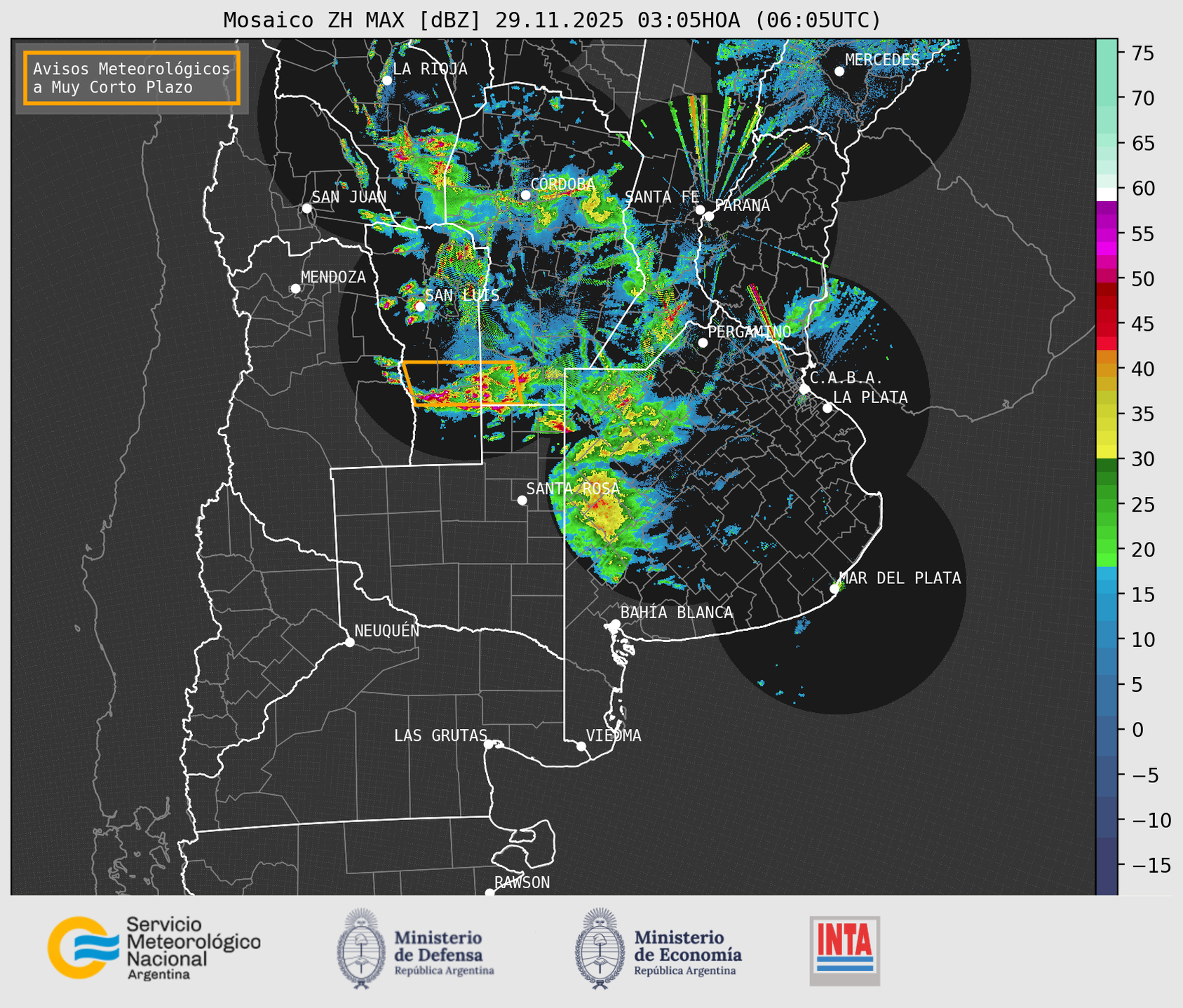Click the LA RIOJA city marker
Screen dimensions: 1183x1008
387,81
